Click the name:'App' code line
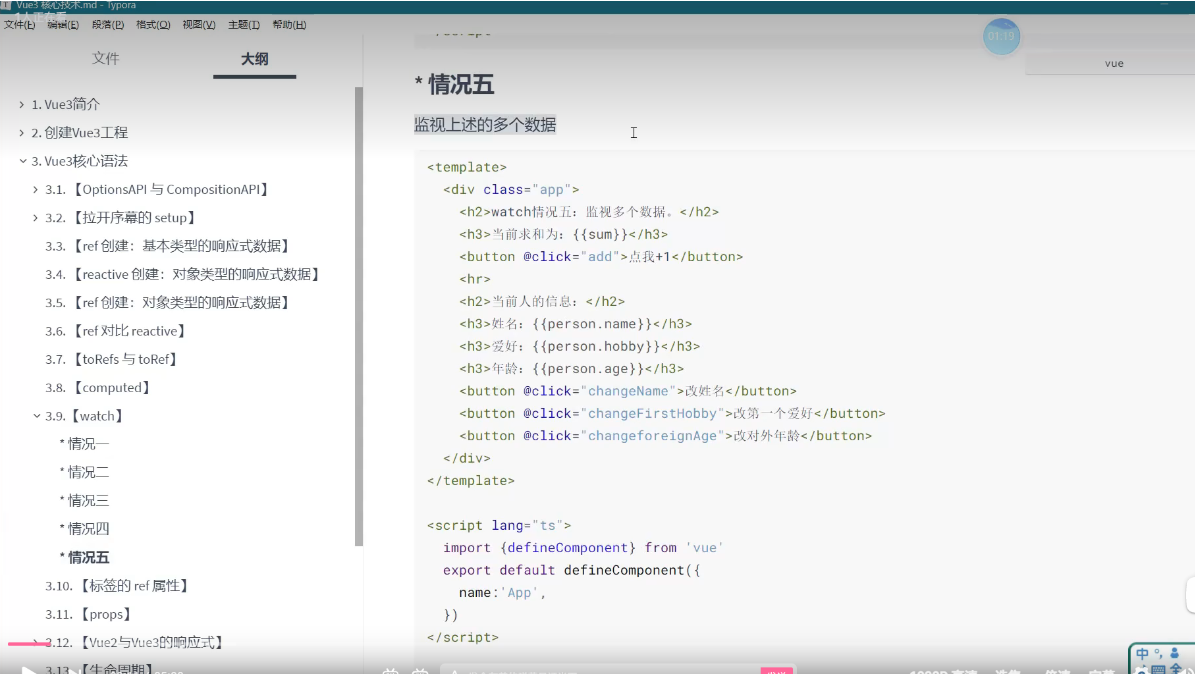 (x=502, y=593)
